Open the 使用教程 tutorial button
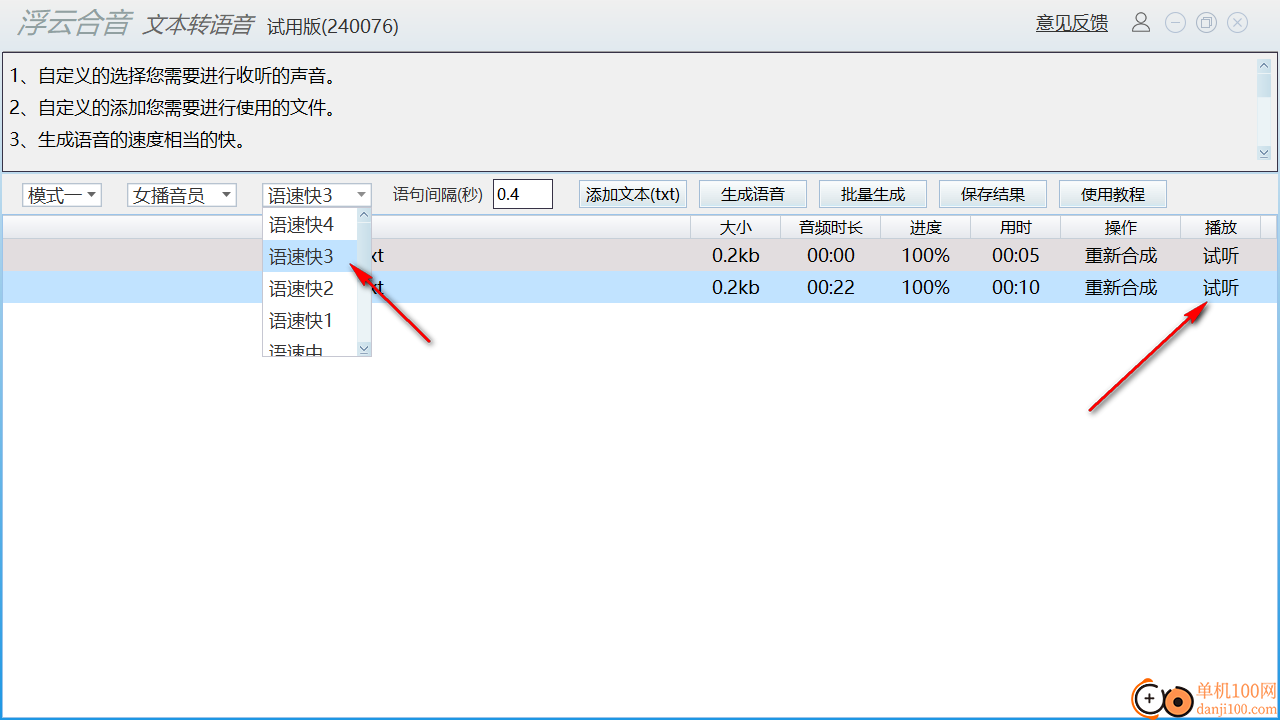1280x720 pixels. [1113, 194]
